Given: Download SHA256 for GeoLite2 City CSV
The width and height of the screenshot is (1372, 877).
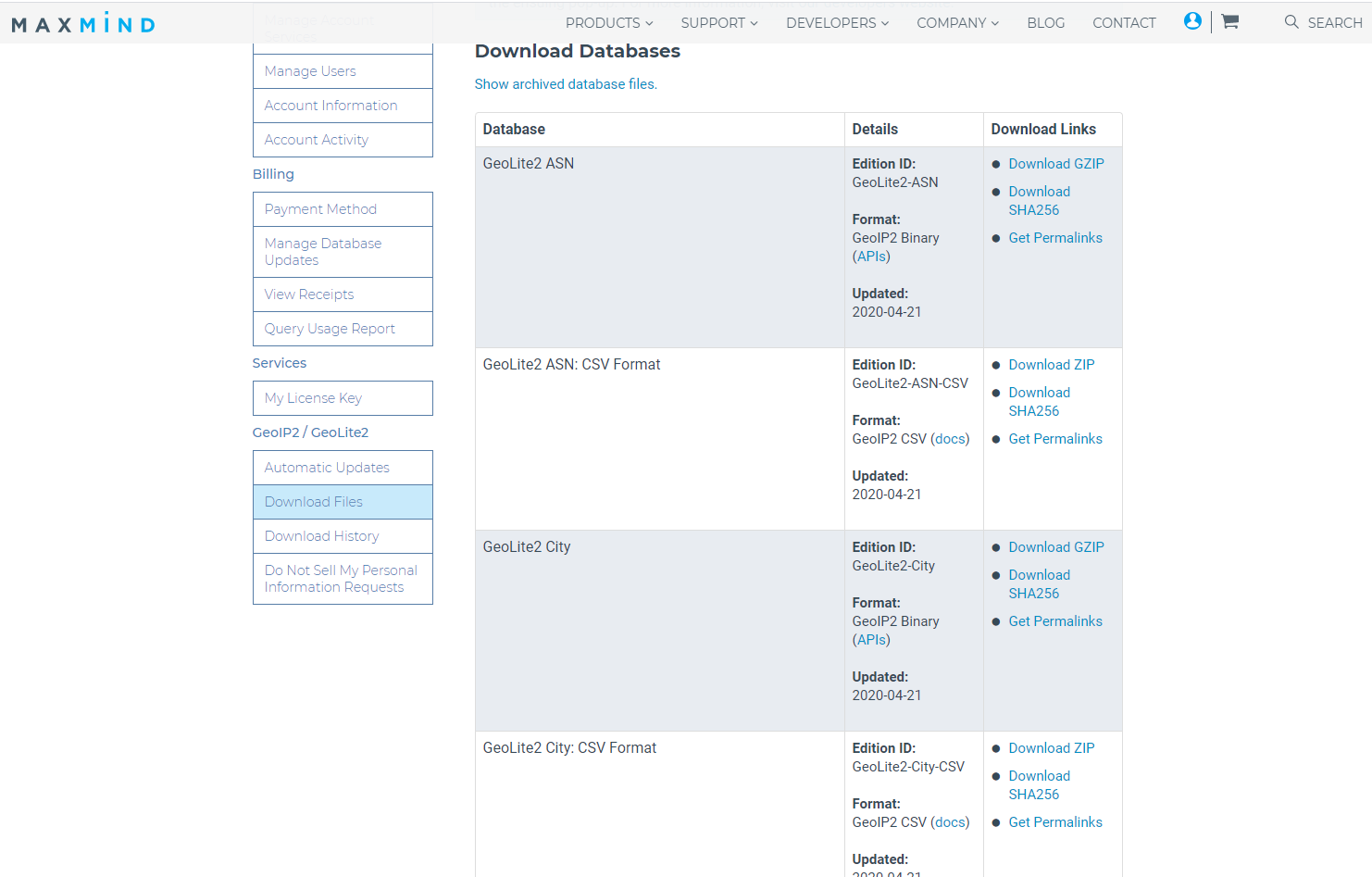Looking at the screenshot, I should coord(1039,785).
